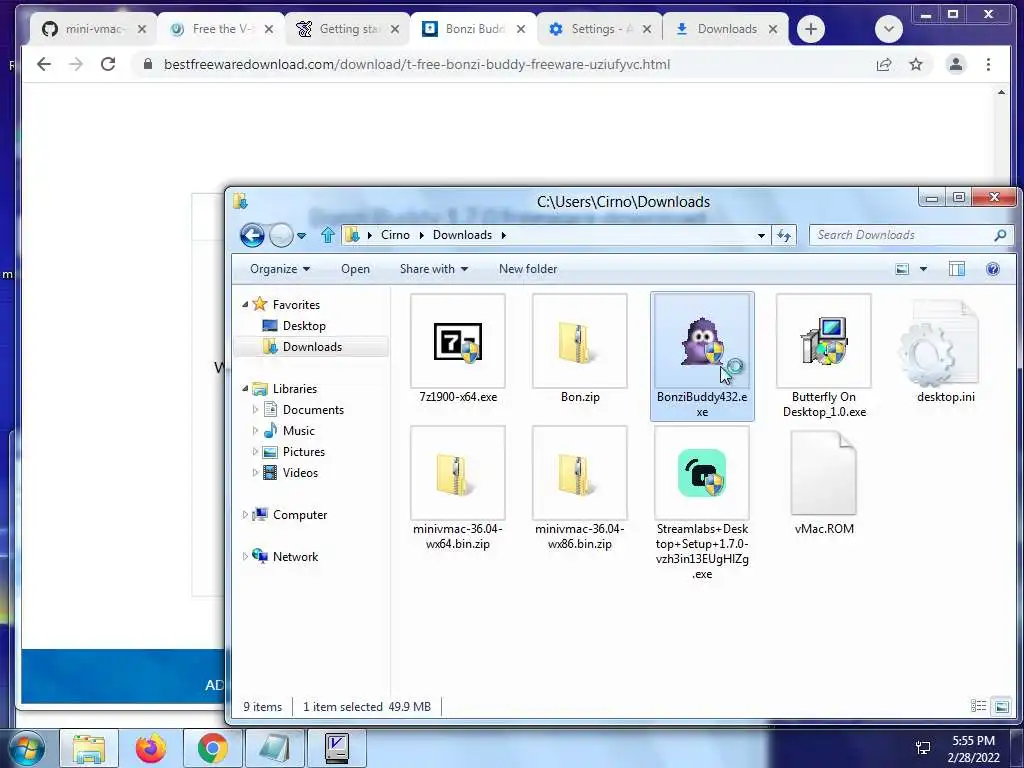Viewport: 1024px width, 768px height.
Task: Click Explorer's forward navigation arrow
Action: tap(281, 235)
